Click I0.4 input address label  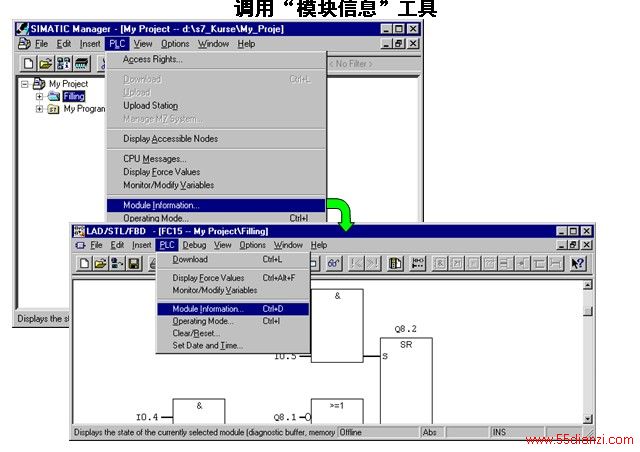click(x=147, y=417)
